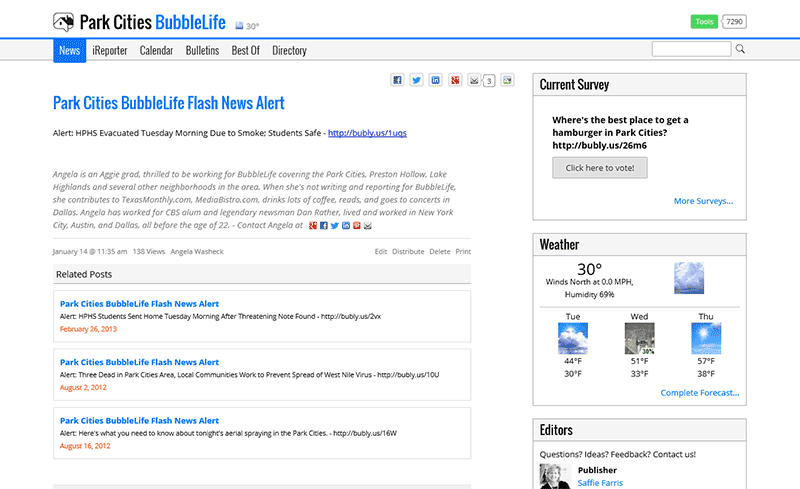Click the Print article link
Viewport: 800px width, 489px height.
pyautogui.click(x=463, y=252)
